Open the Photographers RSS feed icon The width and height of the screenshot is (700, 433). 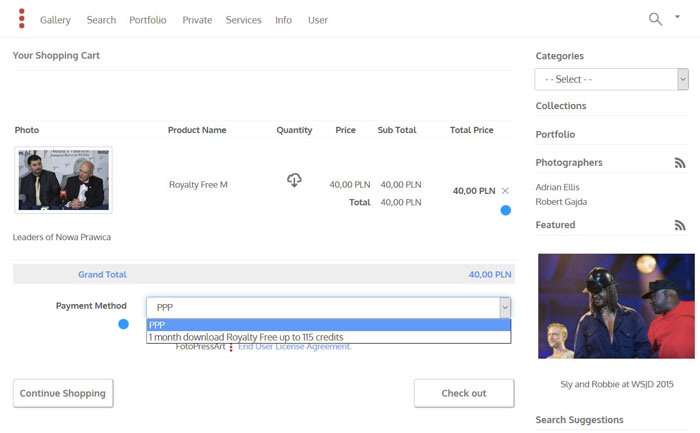pyautogui.click(x=679, y=163)
